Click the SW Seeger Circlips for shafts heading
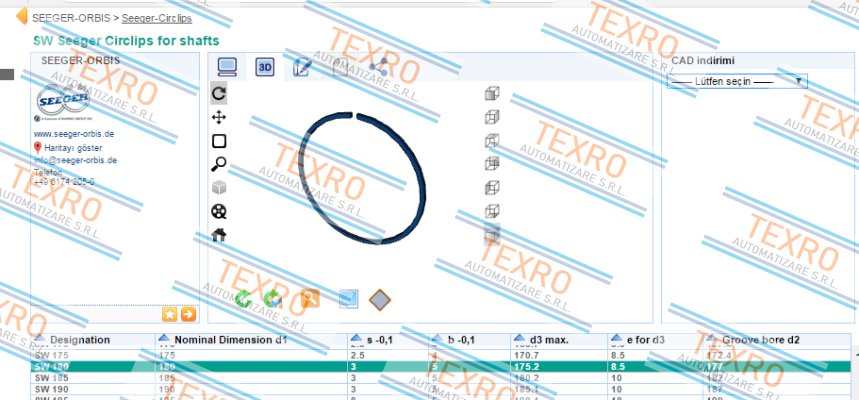Screen dimensions: 859x400 pos(126,41)
